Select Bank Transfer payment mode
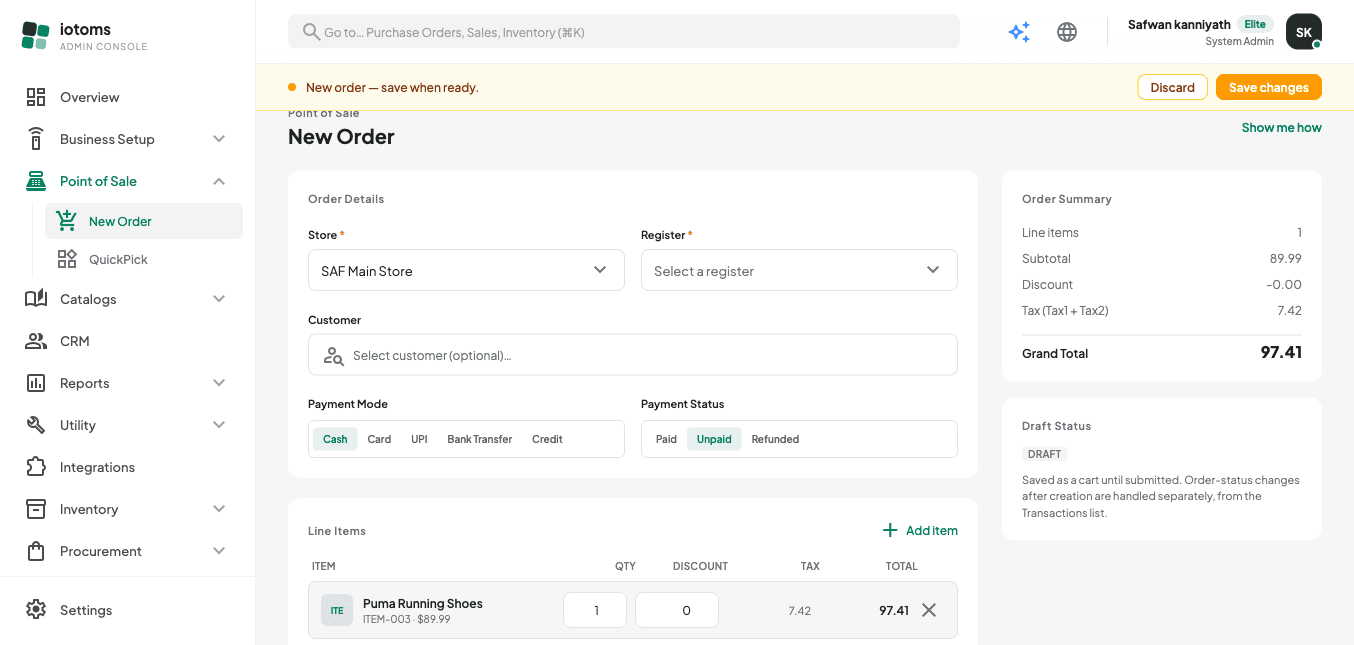Screen dimensions: 1354x645 [x=480, y=439]
